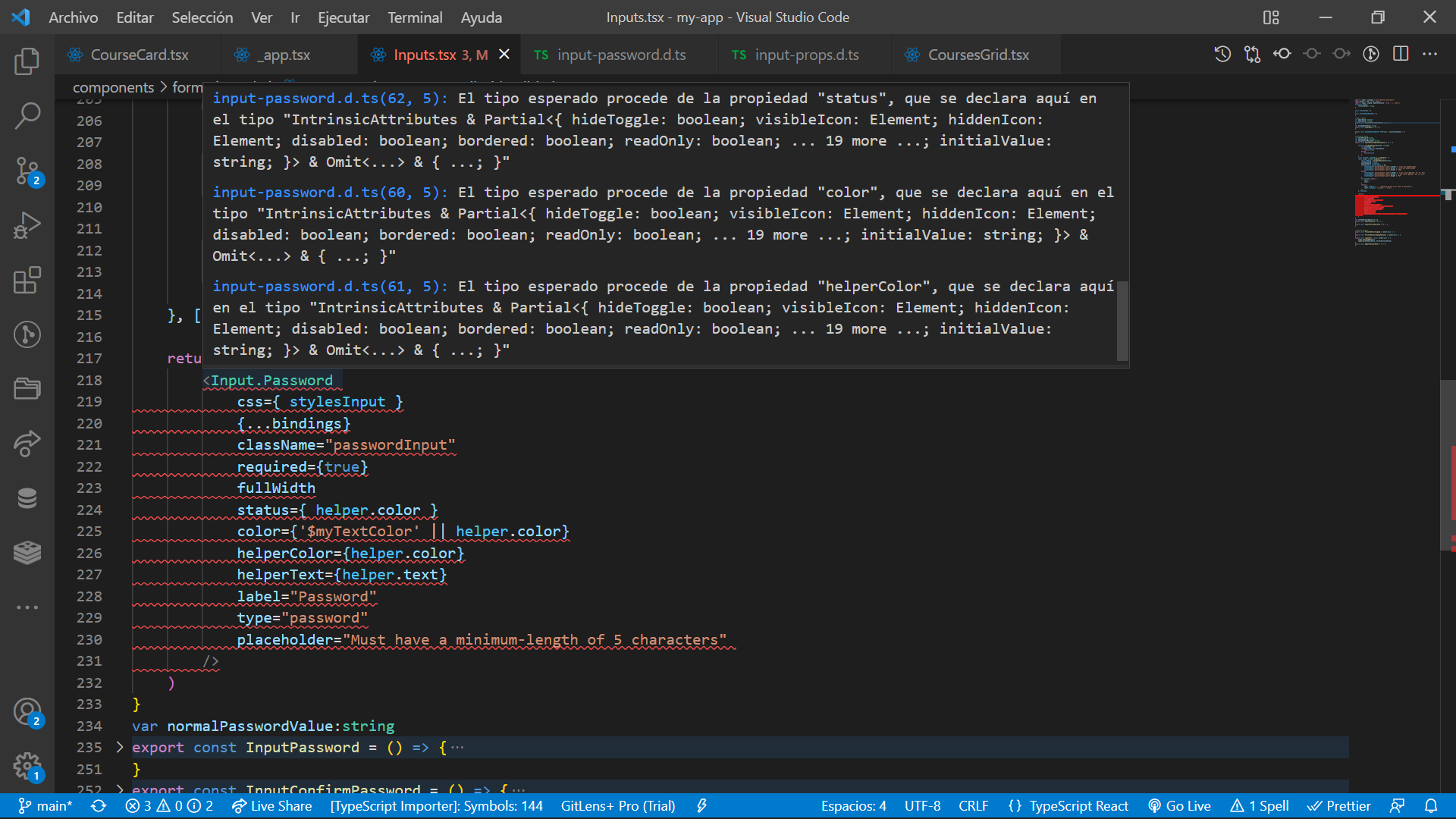This screenshot has width=1456, height=819.
Task: Toggle spell checking via the 1 Spell item
Action: (x=1259, y=806)
